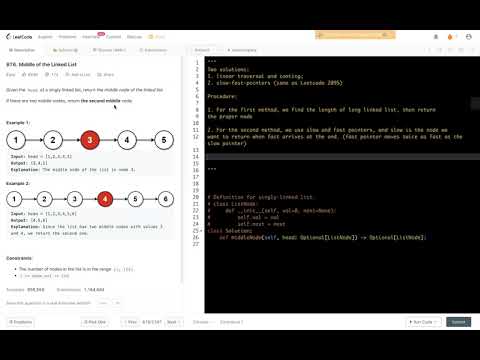The height and width of the screenshot is (360, 480).
Task: Open the language dropdown in editor toolbar
Action: 204,50
